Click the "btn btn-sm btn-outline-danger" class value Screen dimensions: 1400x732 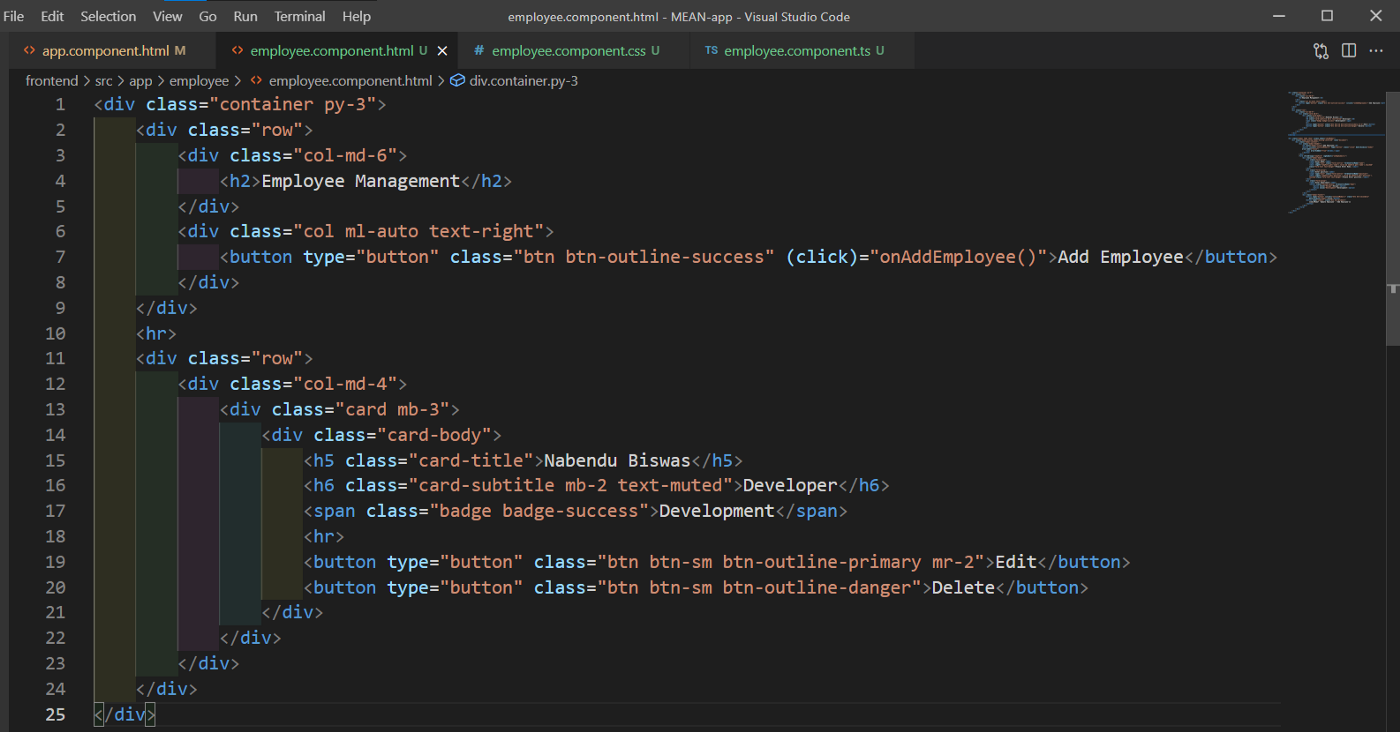(760, 587)
